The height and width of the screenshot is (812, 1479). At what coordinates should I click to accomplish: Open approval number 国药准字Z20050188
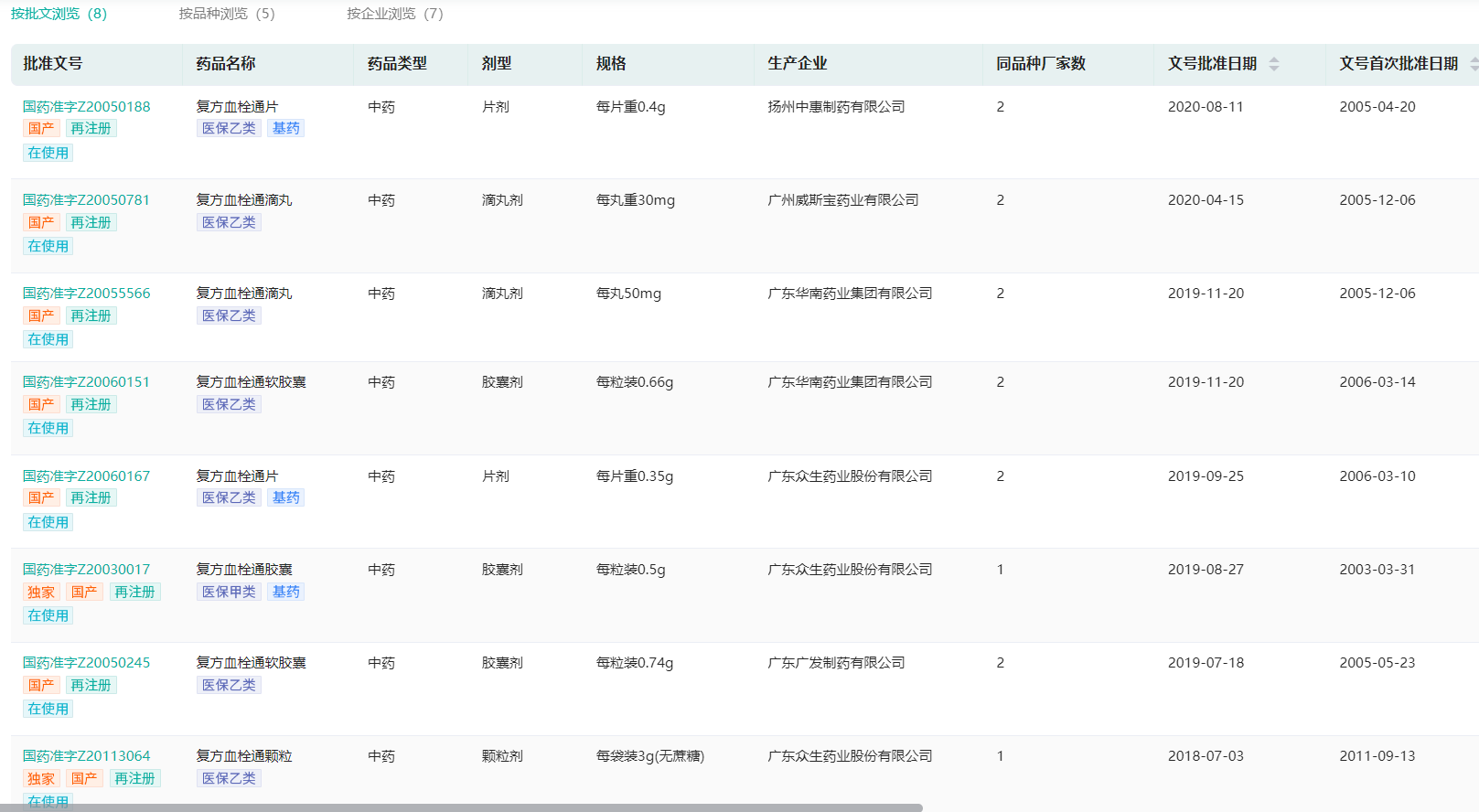87,107
